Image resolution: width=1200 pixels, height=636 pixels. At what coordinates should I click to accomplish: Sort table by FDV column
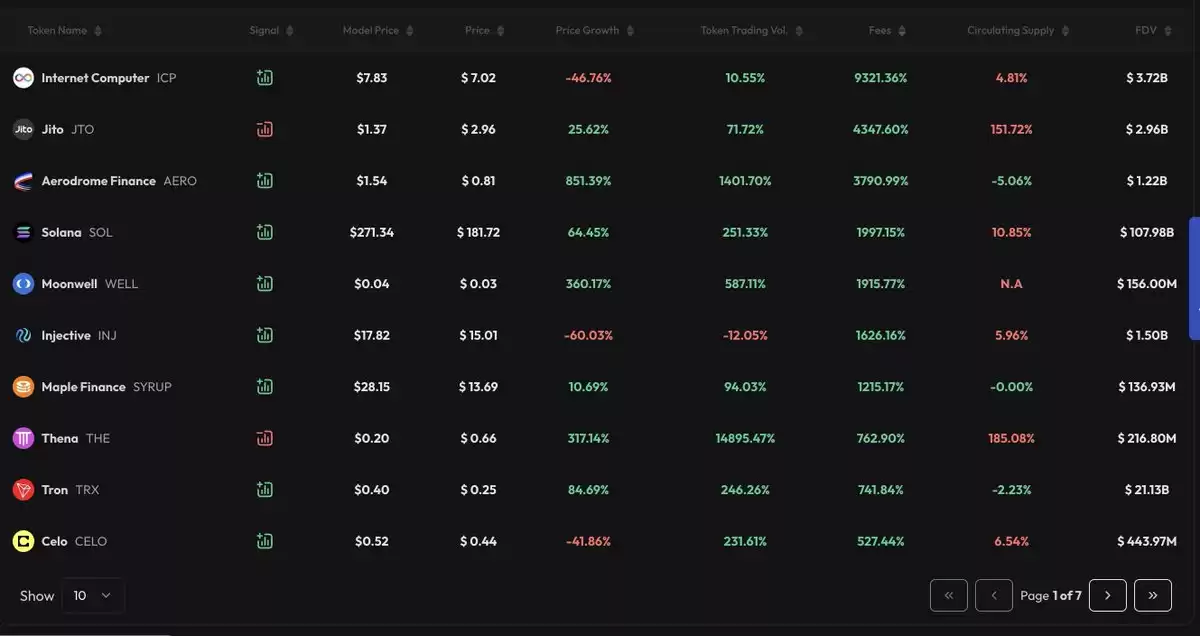click(x=1152, y=31)
